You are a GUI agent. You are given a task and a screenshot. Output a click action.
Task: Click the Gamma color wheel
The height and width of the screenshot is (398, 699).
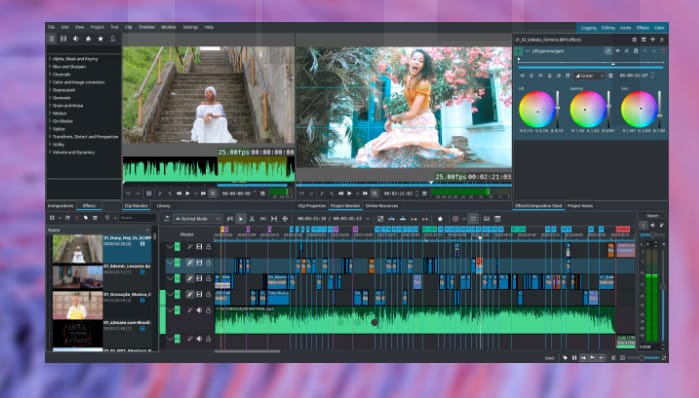pos(588,110)
